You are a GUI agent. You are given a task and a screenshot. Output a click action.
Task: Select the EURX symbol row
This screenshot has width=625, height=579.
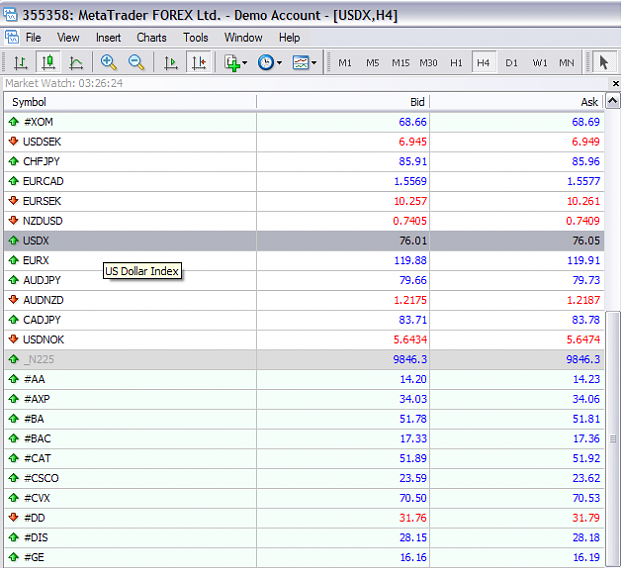(x=304, y=261)
